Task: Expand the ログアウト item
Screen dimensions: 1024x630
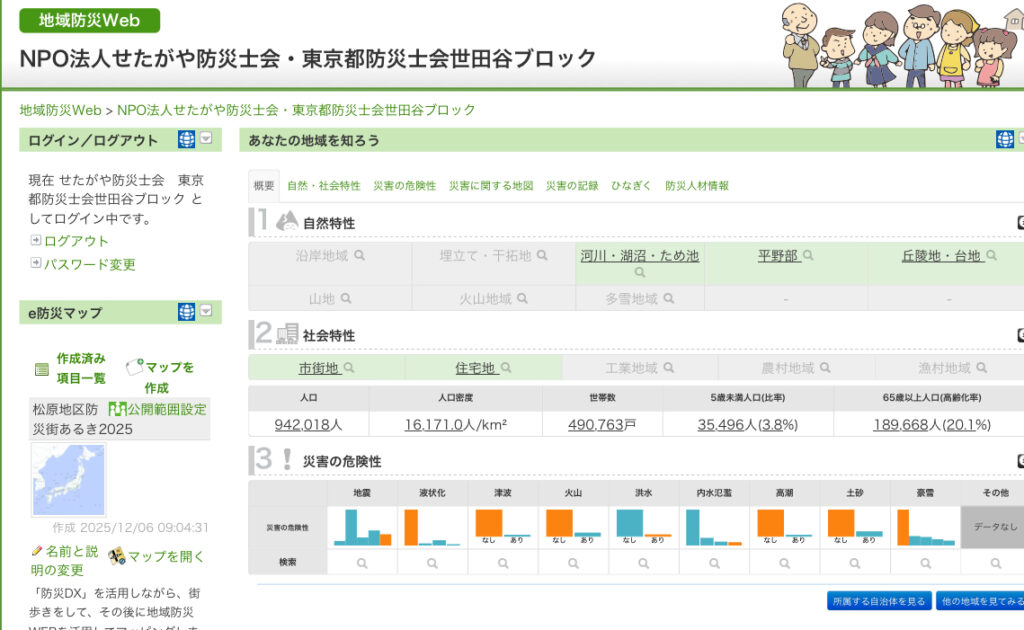Action: pos(36,241)
